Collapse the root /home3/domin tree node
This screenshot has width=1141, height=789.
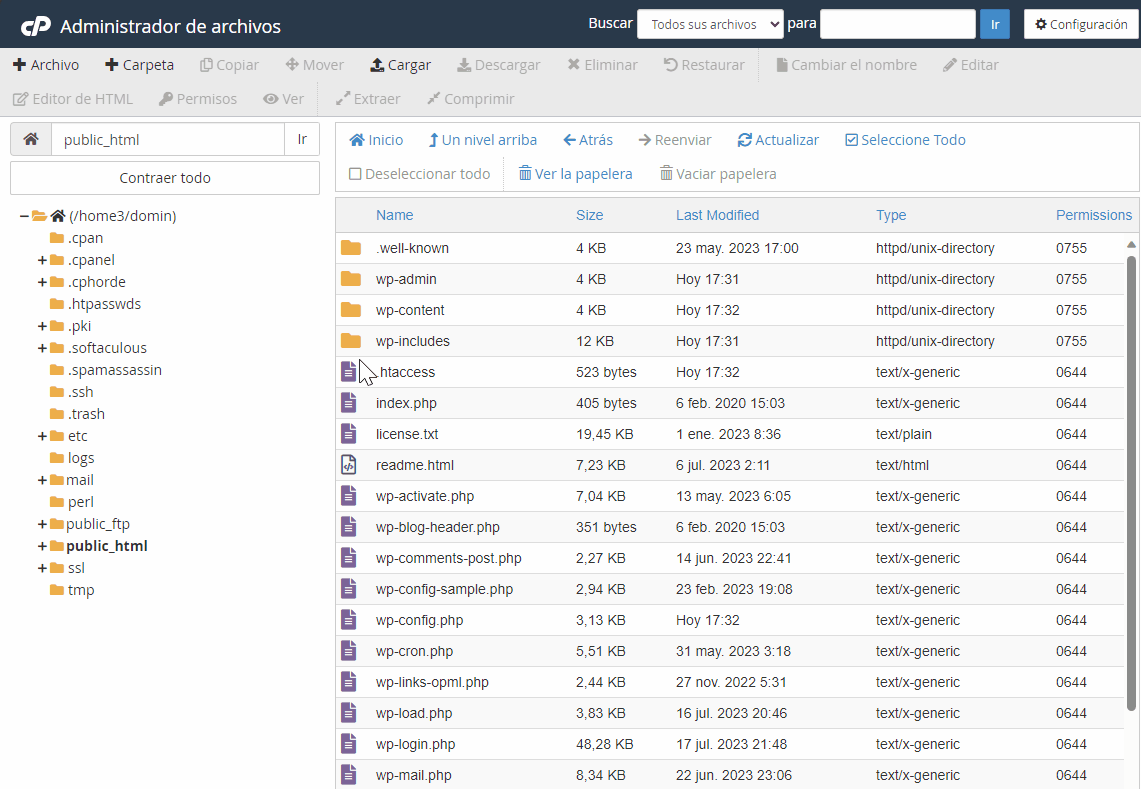click(x=24, y=216)
